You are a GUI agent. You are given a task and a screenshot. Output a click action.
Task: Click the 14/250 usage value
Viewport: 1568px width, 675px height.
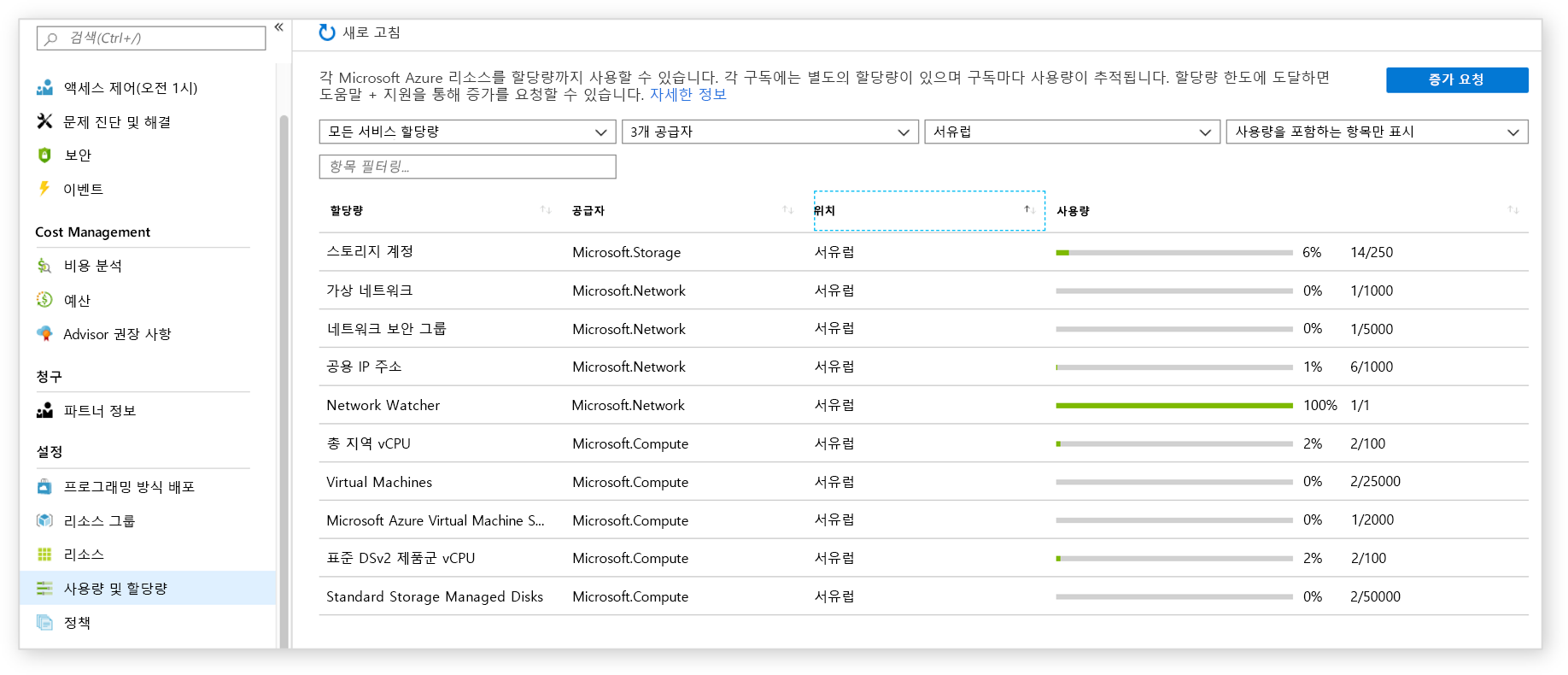coord(1372,253)
